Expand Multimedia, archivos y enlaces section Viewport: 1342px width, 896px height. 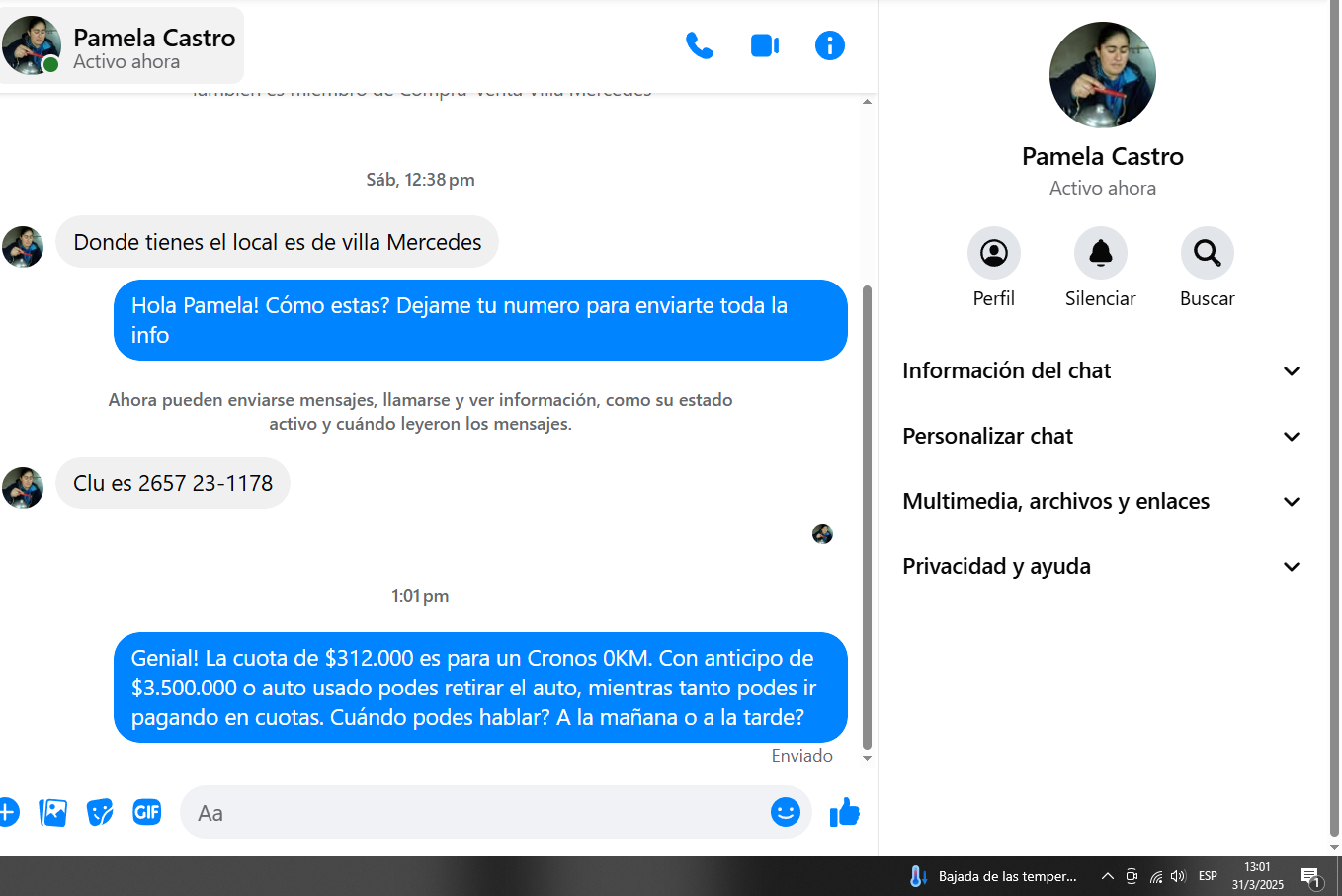pyautogui.click(x=1102, y=501)
